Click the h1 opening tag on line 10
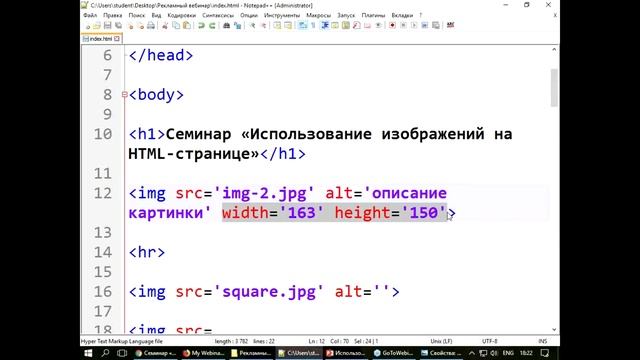Image resolution: width=640 pixels, height=360 pixels. (147, 134)
